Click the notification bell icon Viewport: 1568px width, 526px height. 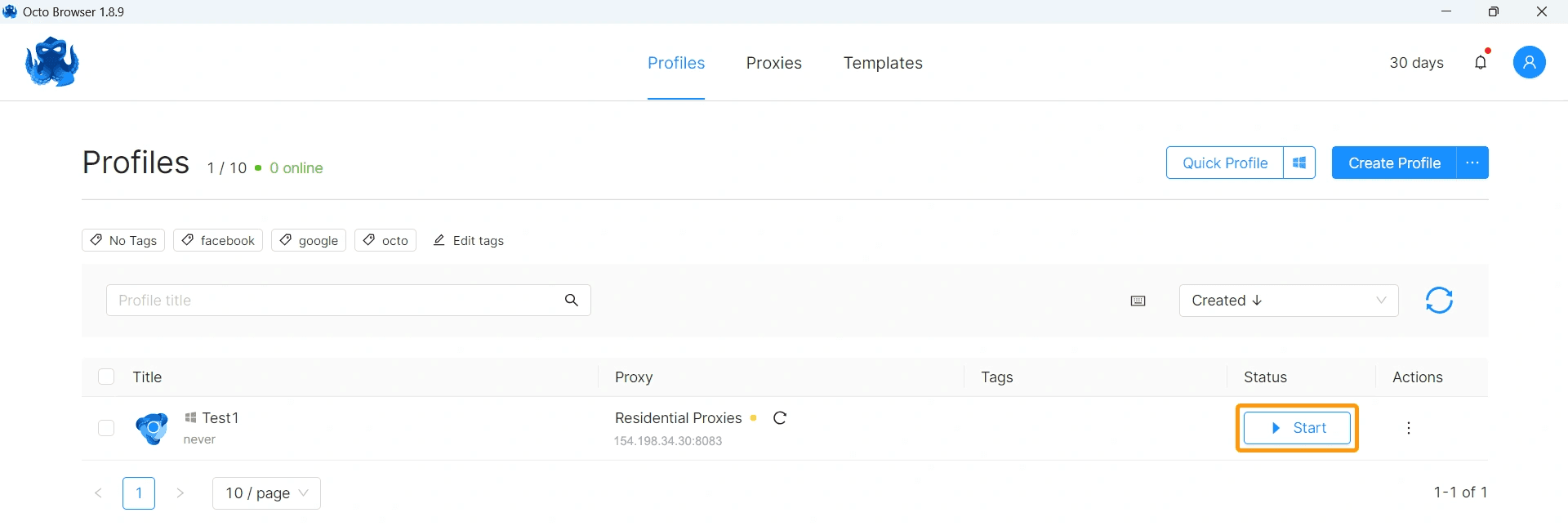tap(1481, 63)
